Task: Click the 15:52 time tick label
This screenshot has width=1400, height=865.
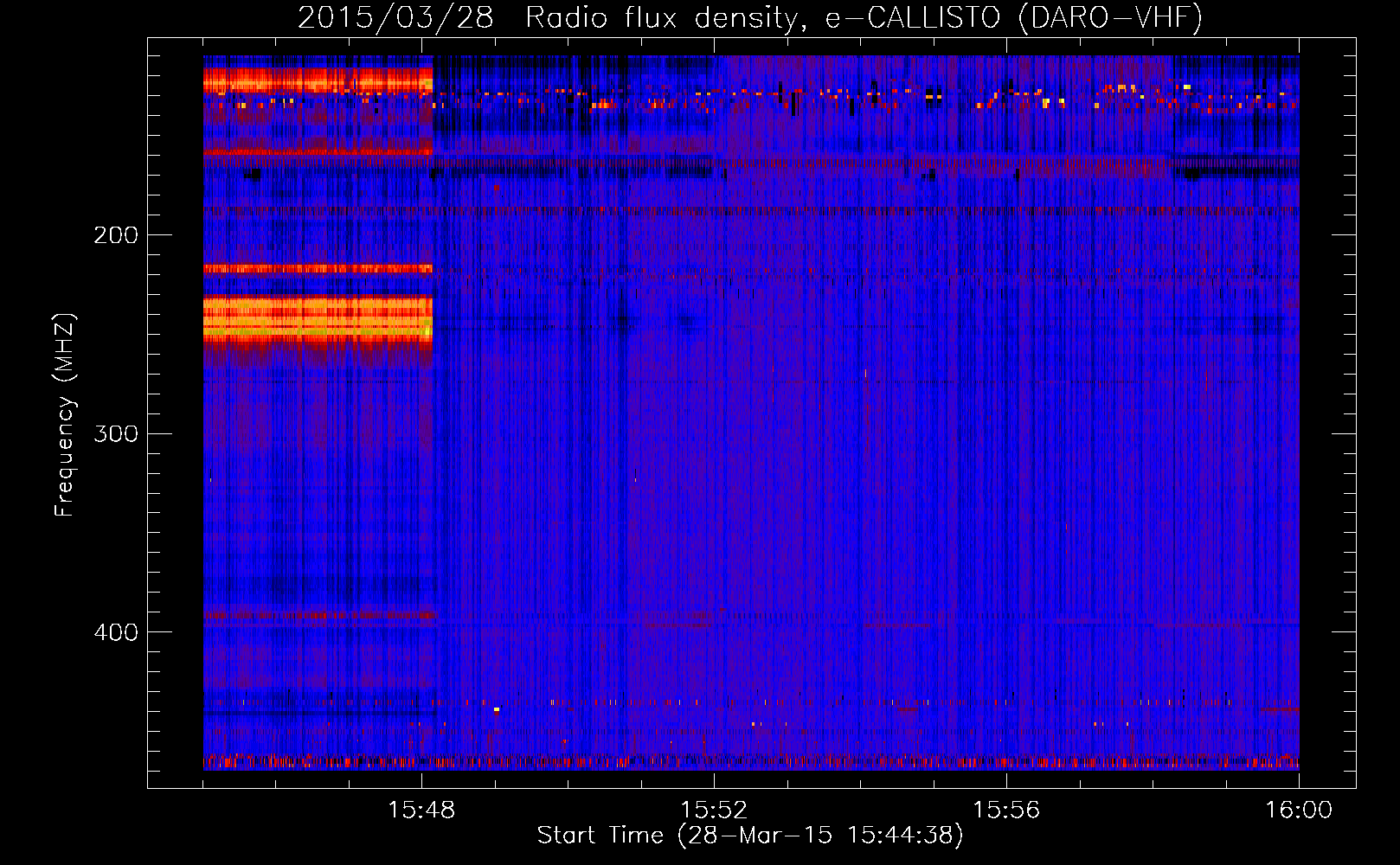Action: tap(714, 811)
